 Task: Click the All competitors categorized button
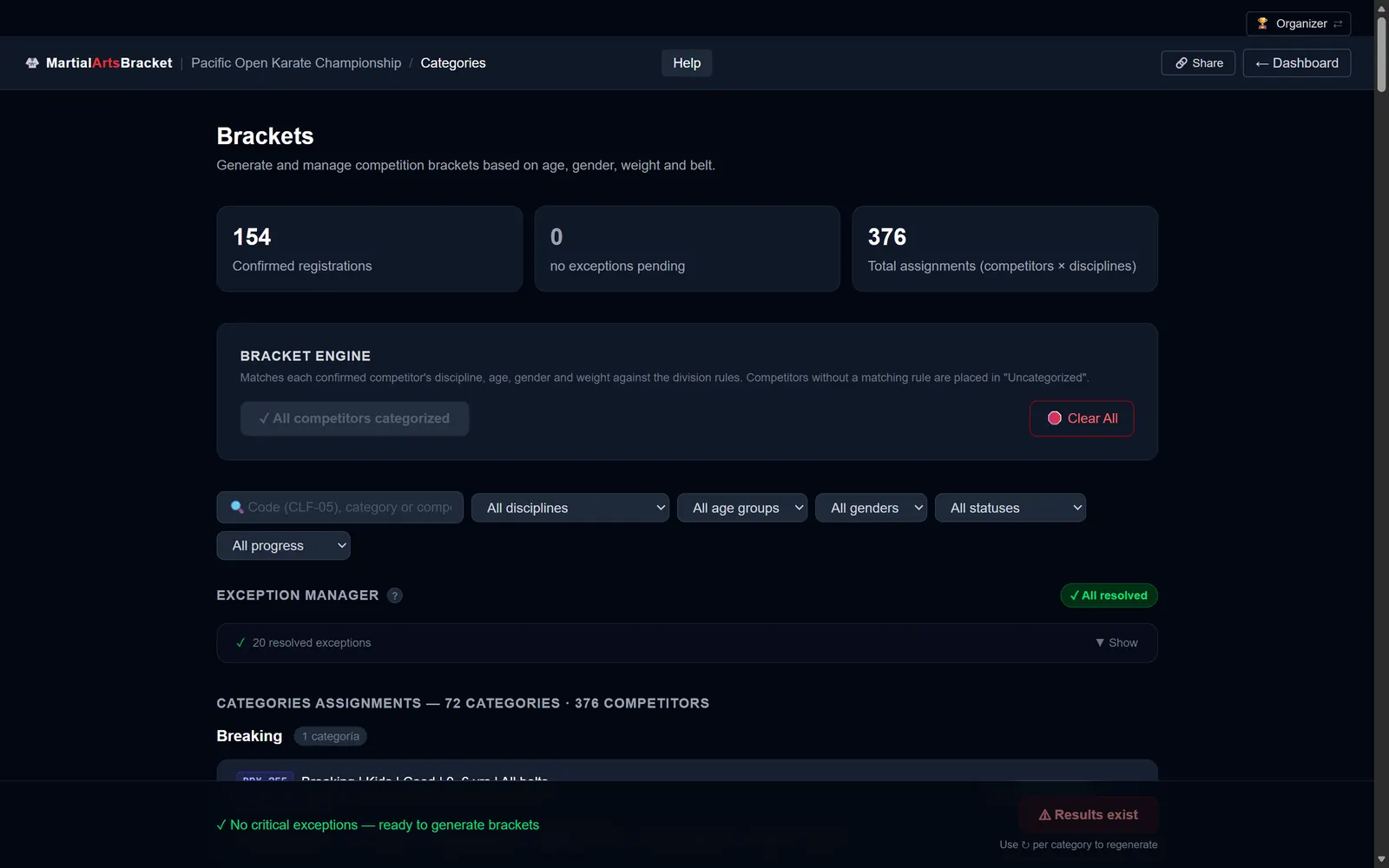(354, 418)
